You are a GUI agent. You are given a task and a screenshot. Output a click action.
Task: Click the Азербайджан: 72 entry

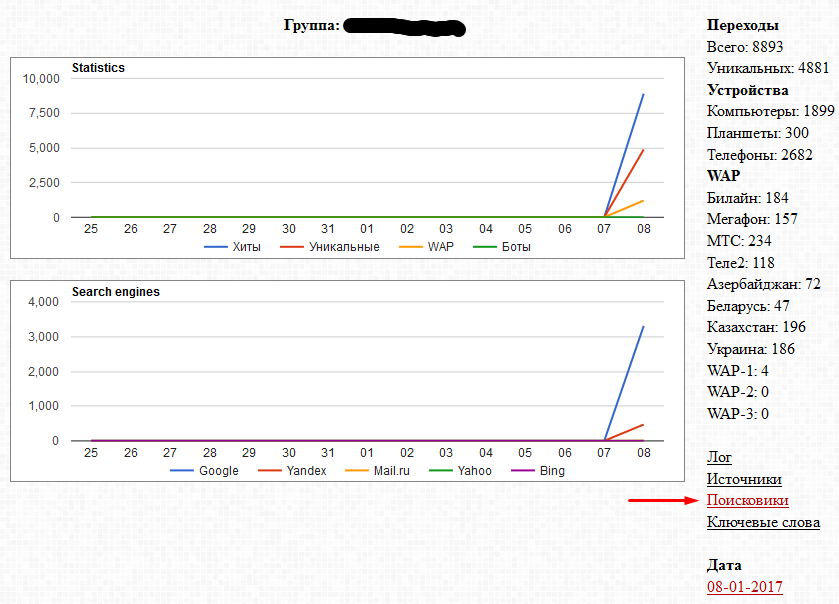coord(764,284)
